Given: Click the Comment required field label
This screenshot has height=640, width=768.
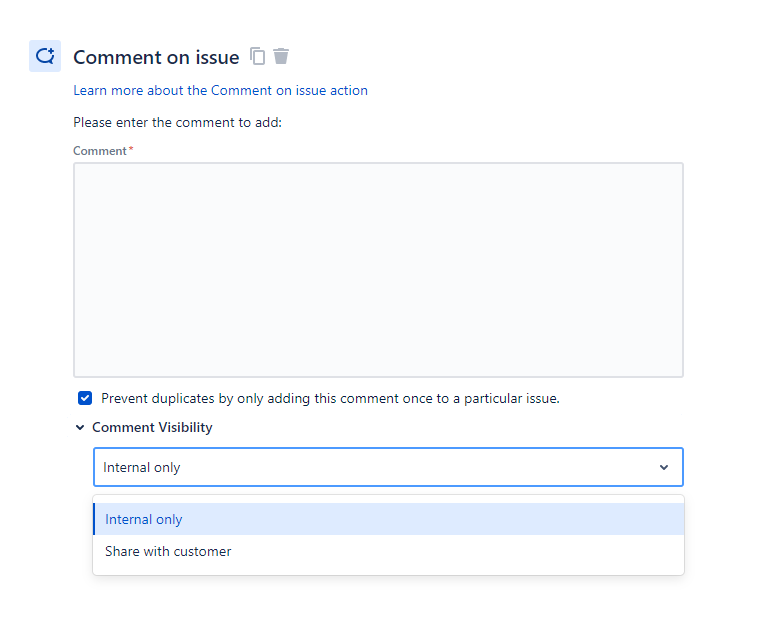Looking at the screenshot, I should 100,151.
